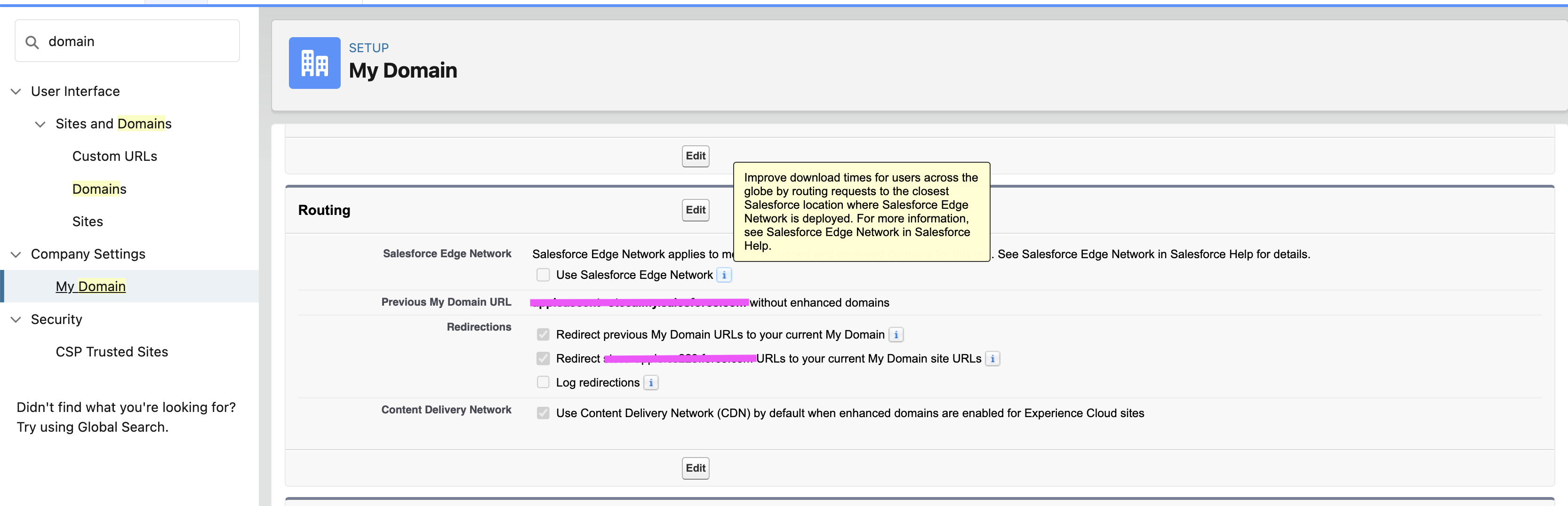The image size is (1568, 506).
Task: Click the Salesforce Edge Network field label
Action: click(447, 253)
